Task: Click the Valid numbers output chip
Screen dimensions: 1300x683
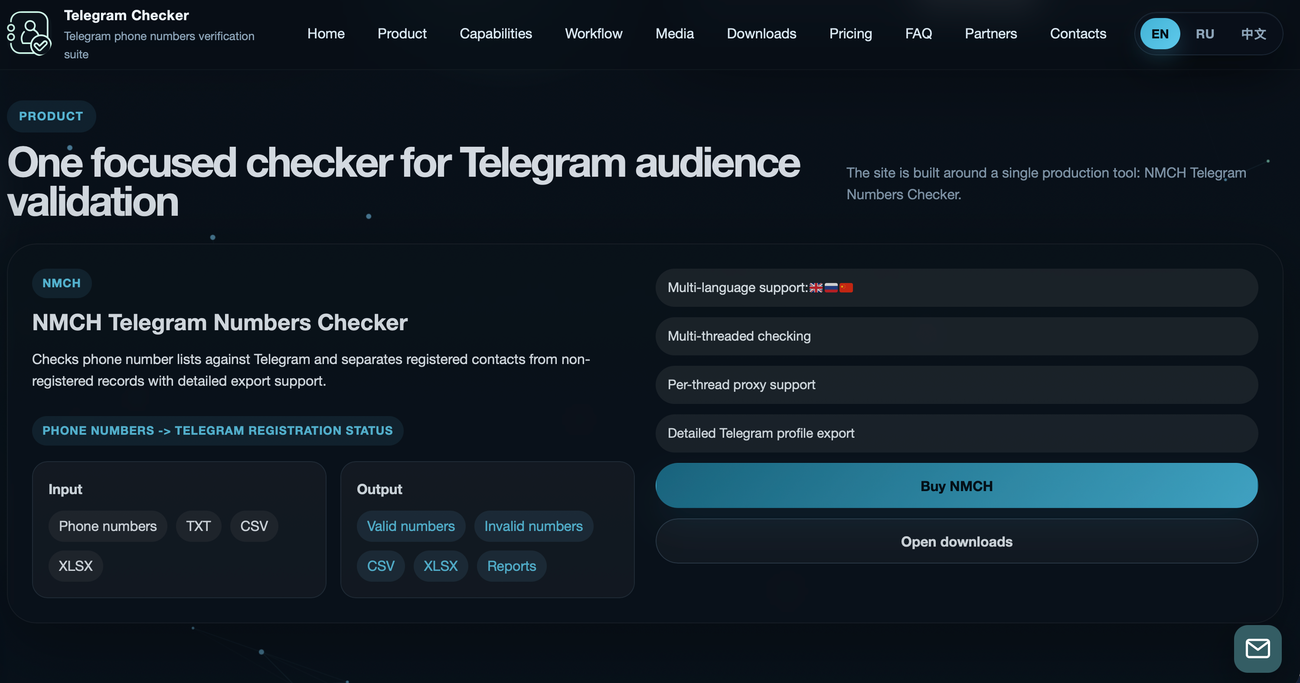Action: (411, 526)
